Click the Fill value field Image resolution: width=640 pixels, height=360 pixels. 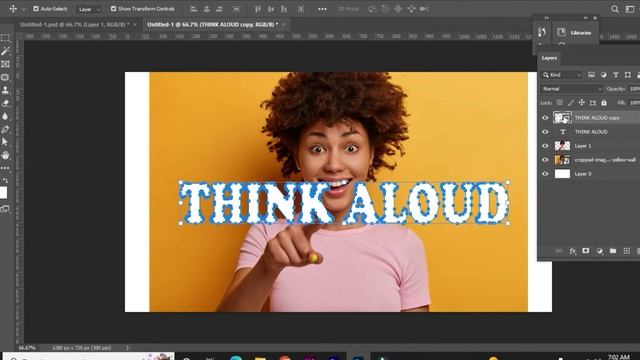pos(634,102)
